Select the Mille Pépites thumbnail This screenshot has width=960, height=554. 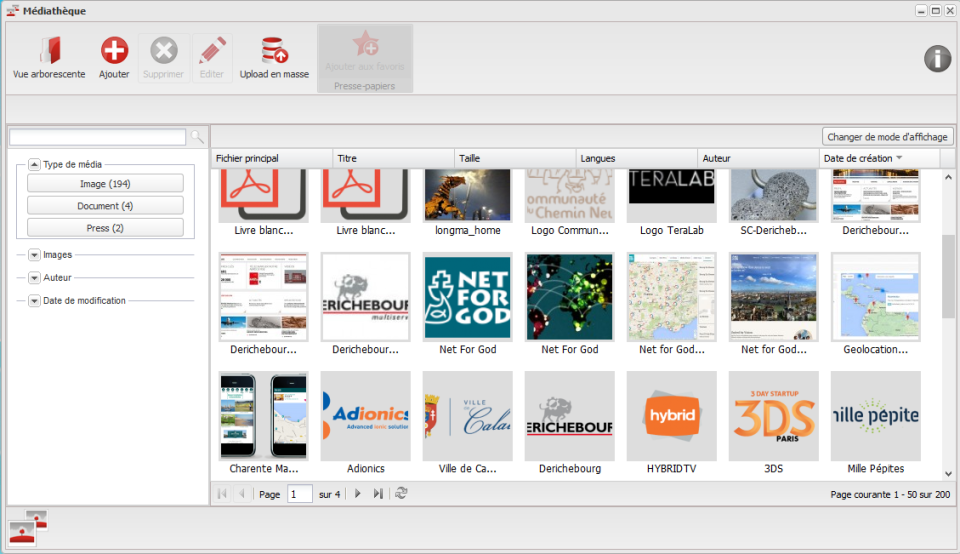coord(876,416)
